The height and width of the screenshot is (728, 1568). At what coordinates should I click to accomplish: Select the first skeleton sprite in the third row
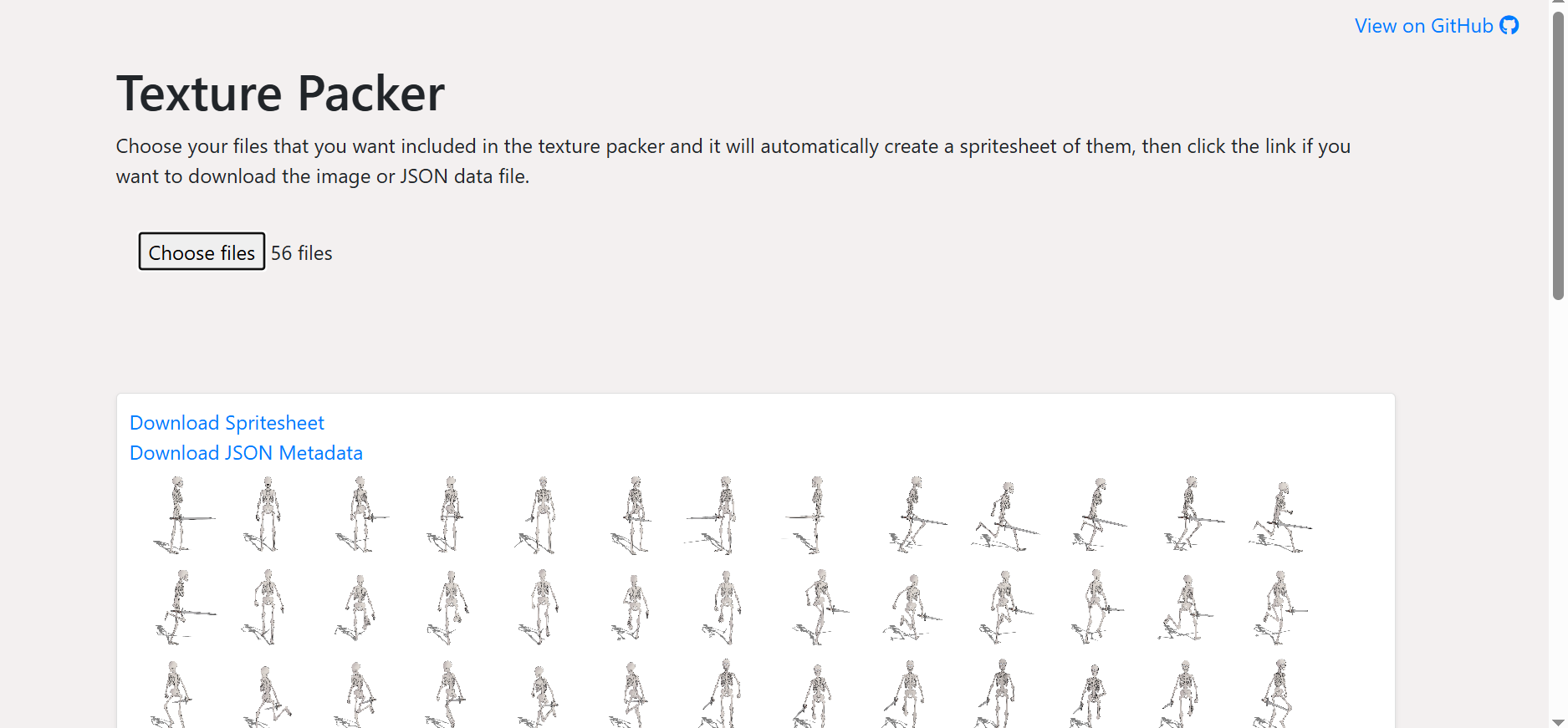click(x=173, y=694)
